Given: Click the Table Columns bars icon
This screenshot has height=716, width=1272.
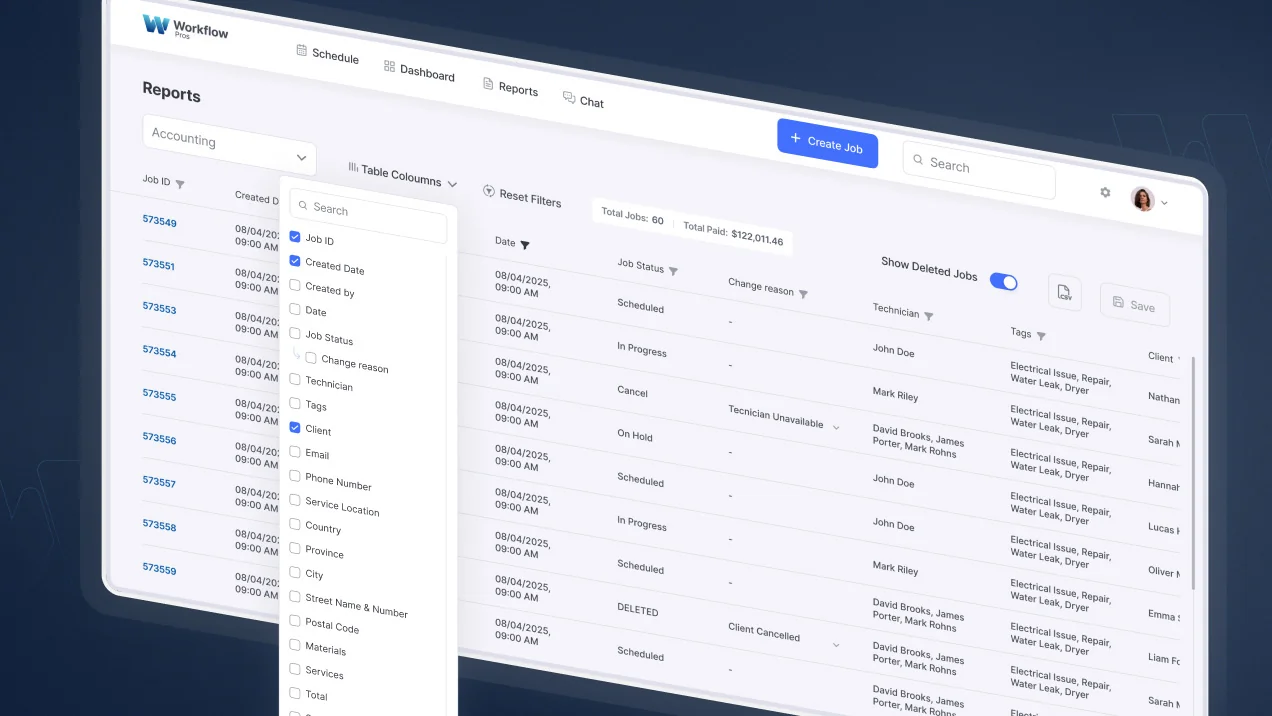Looking at the screenshot, I should [353, 167].
